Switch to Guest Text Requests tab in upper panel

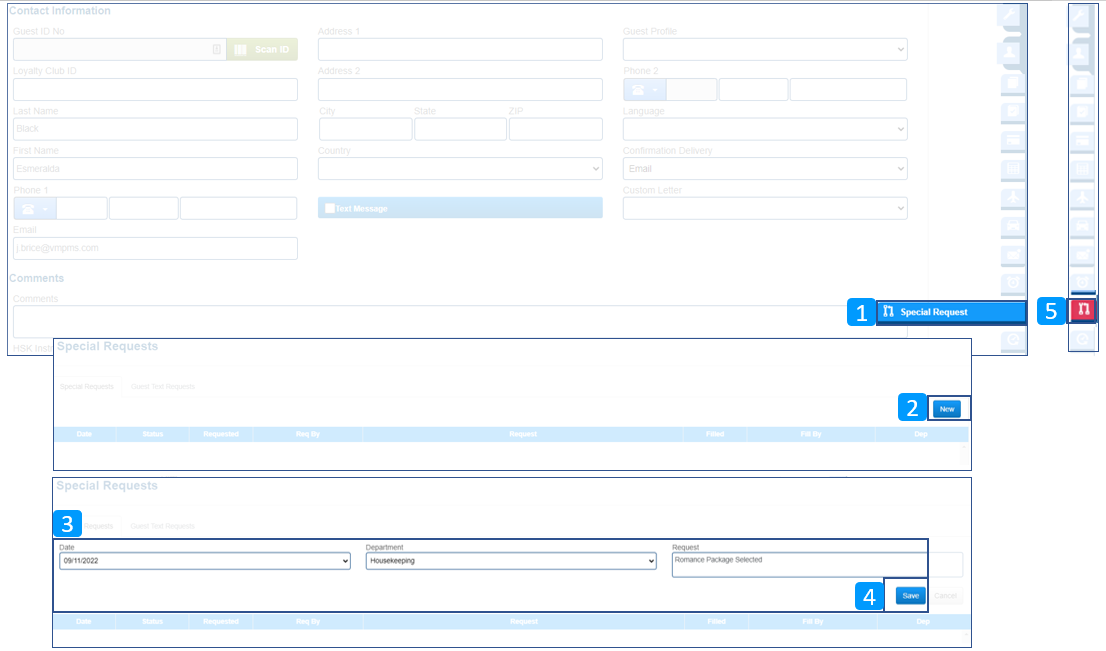pyautogui.click(x=163, y=386)
